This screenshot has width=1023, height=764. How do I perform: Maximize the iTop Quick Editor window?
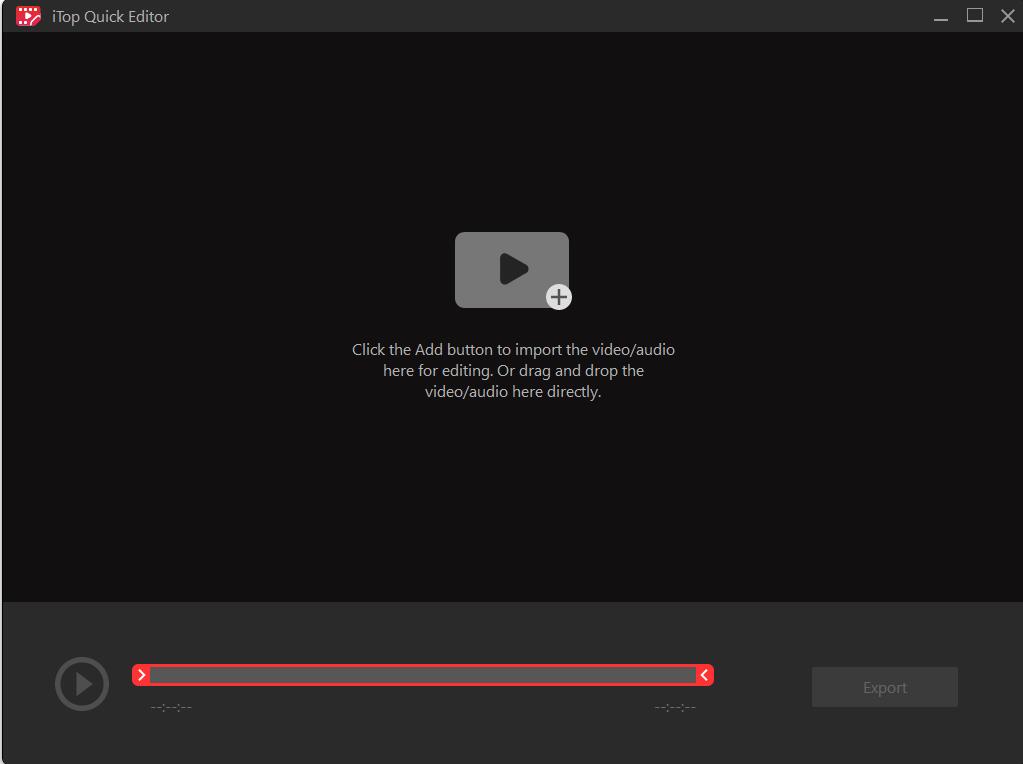tap(974, 16)
